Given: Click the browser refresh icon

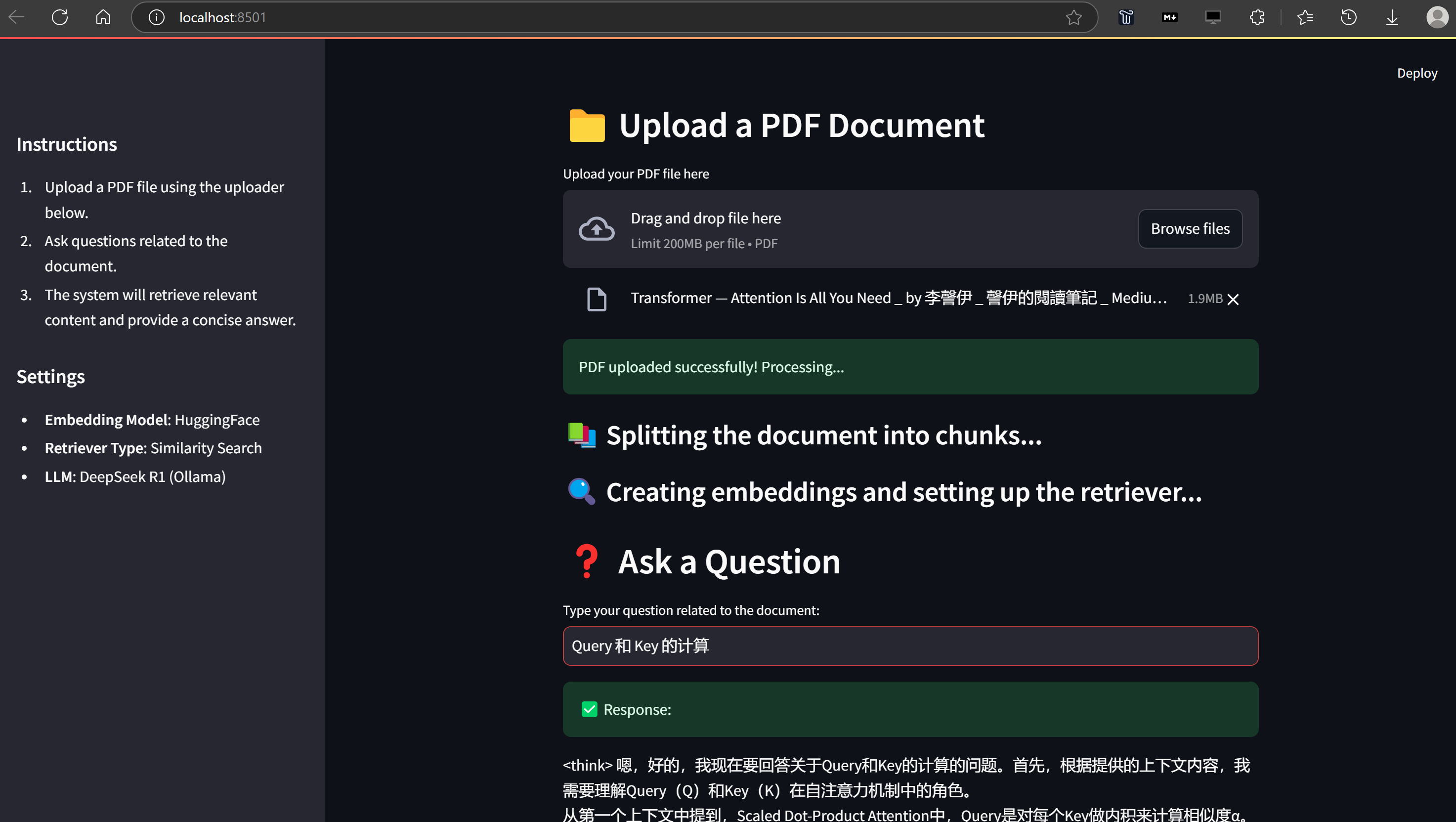Looking at the screenshot, I should (x=60, y=17).
